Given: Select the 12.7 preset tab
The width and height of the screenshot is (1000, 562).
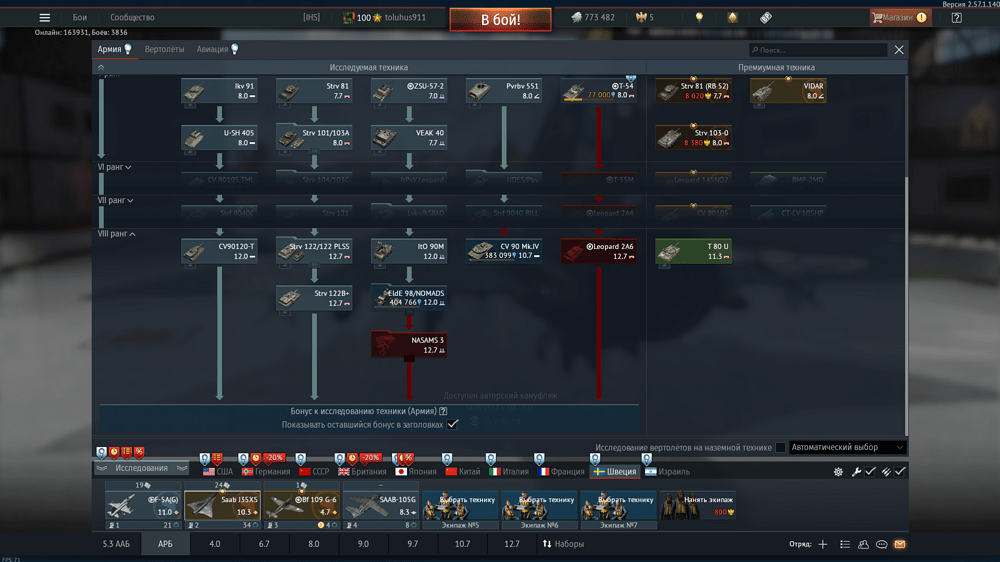Looking at the screenshot, I should tap(512, 544).
